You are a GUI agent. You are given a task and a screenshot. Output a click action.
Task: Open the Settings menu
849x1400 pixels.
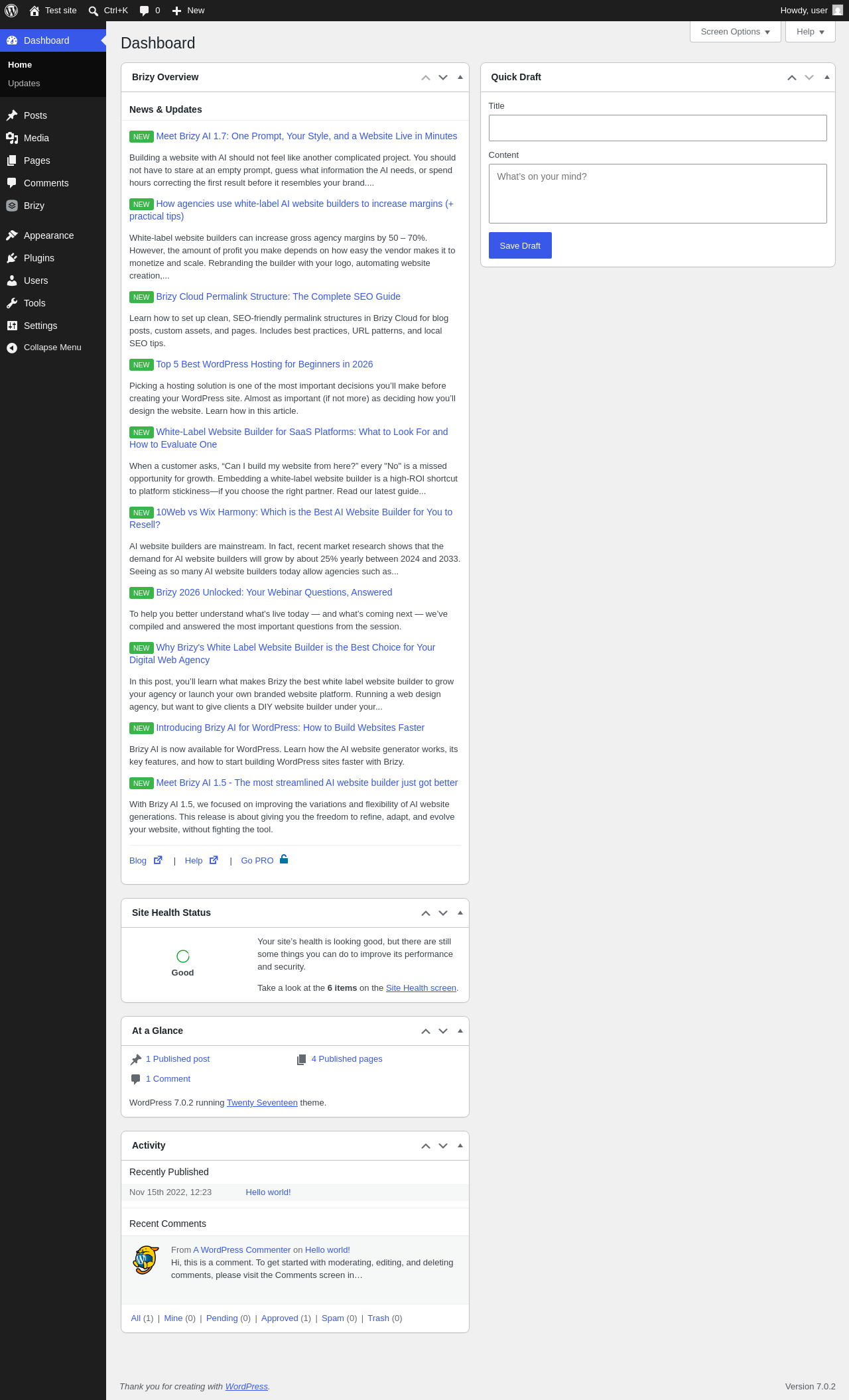53,326
